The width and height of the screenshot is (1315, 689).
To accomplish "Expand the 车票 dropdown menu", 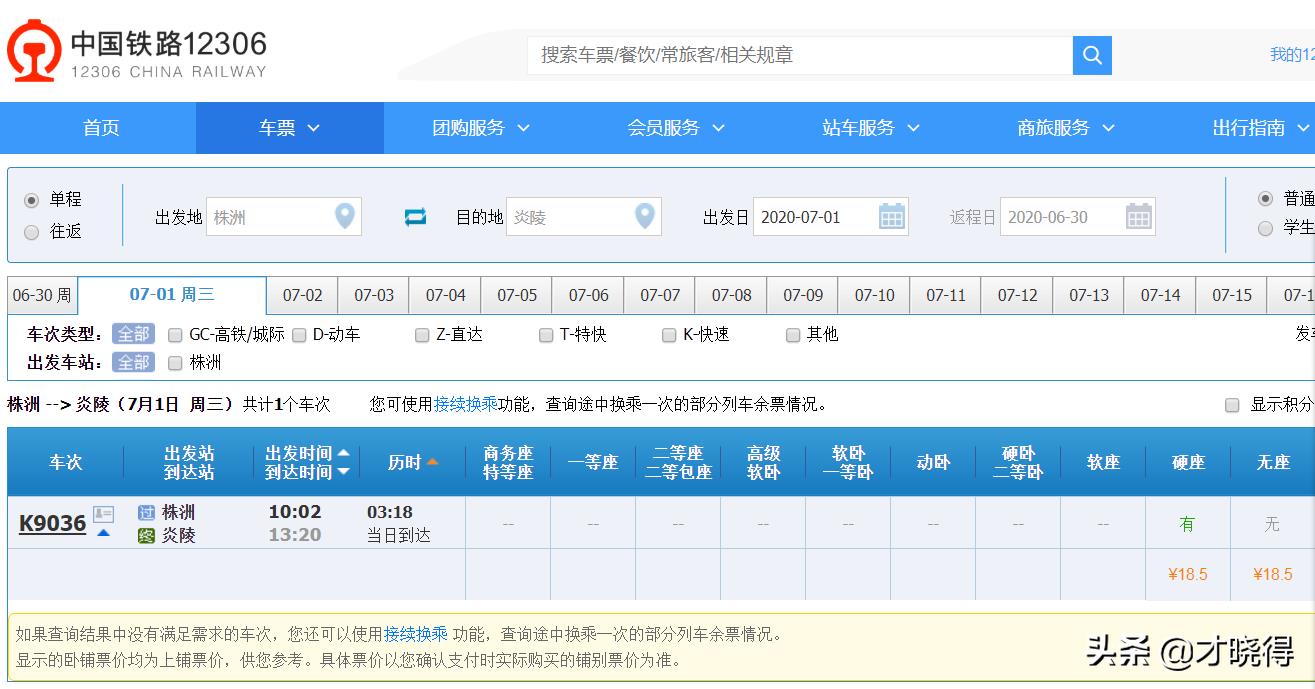I will [x=289, y=128].
